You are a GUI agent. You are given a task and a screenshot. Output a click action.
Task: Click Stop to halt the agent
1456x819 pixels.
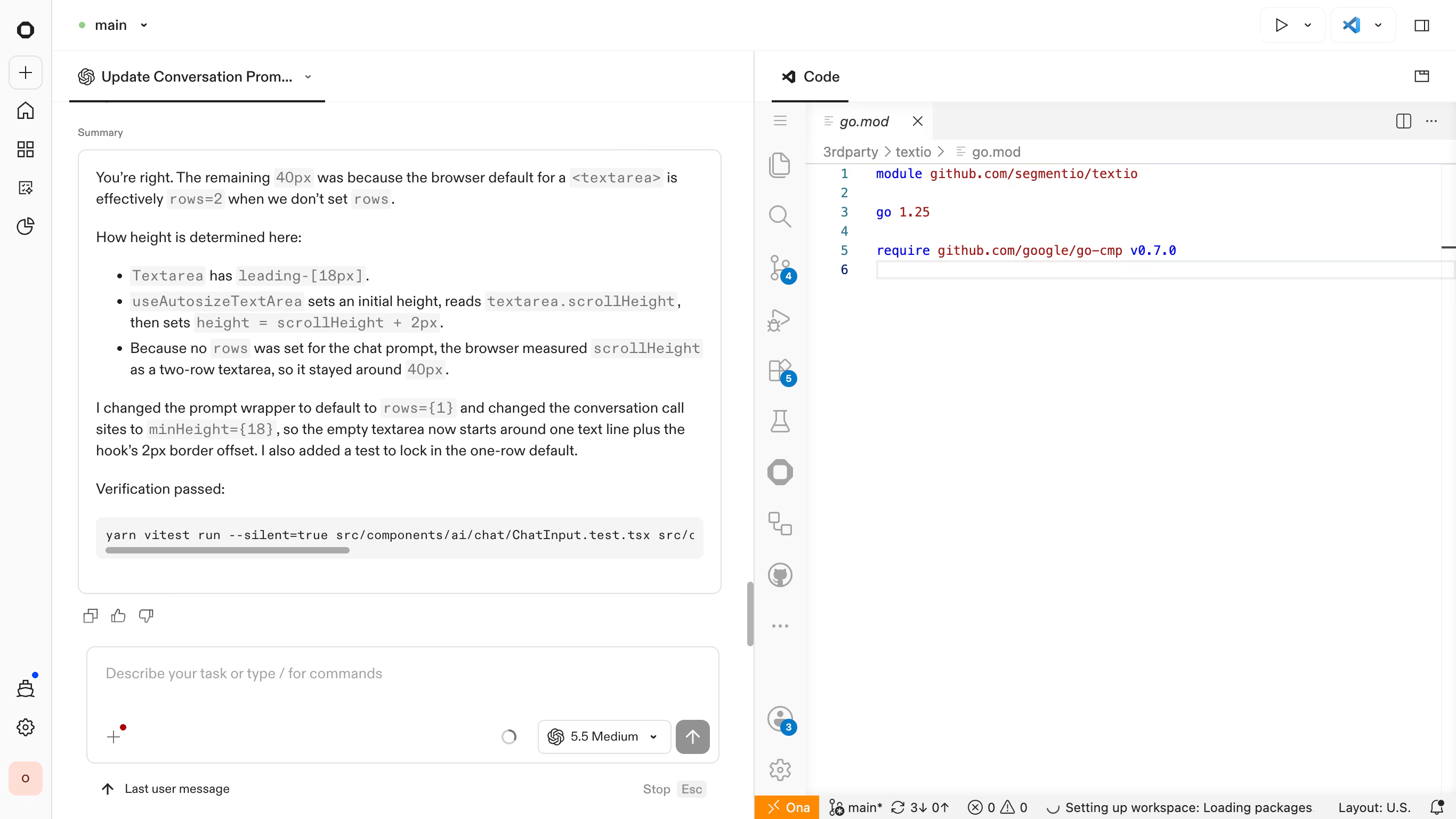click(x=656, y=789)
